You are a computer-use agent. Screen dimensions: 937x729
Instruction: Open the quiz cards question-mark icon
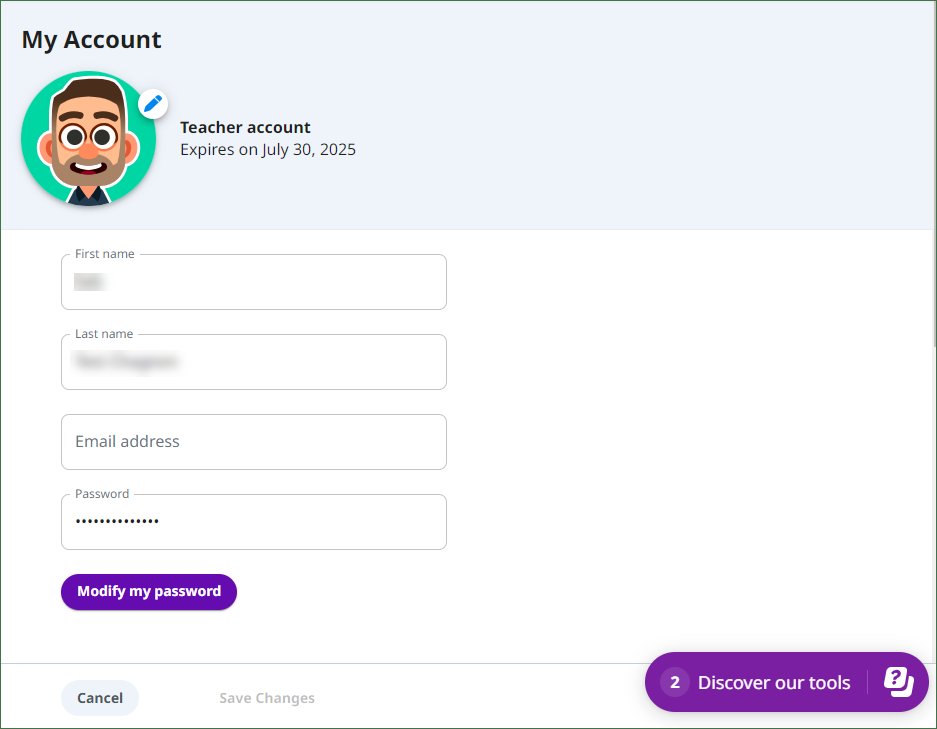tap(899, 682)
